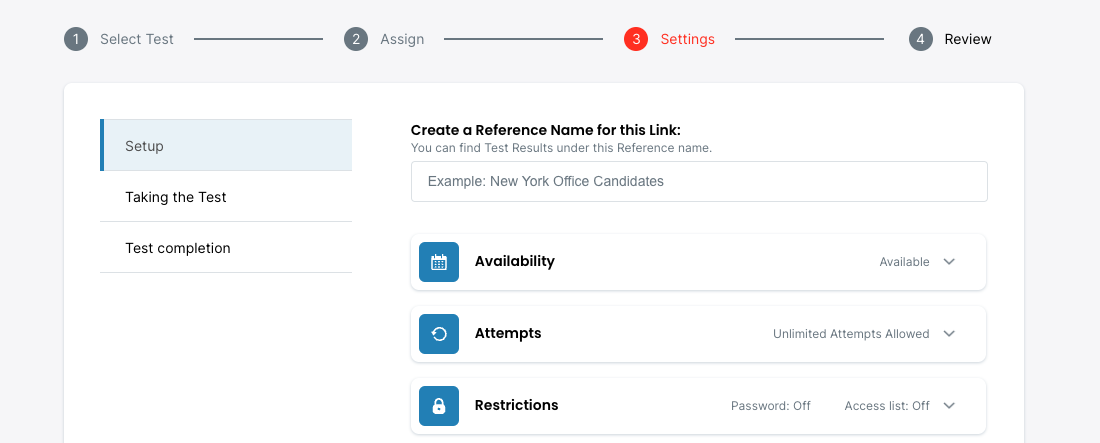Click step 1 circle icon
1100x443 pixels.
pyautogui.click(x=76, y=39)
